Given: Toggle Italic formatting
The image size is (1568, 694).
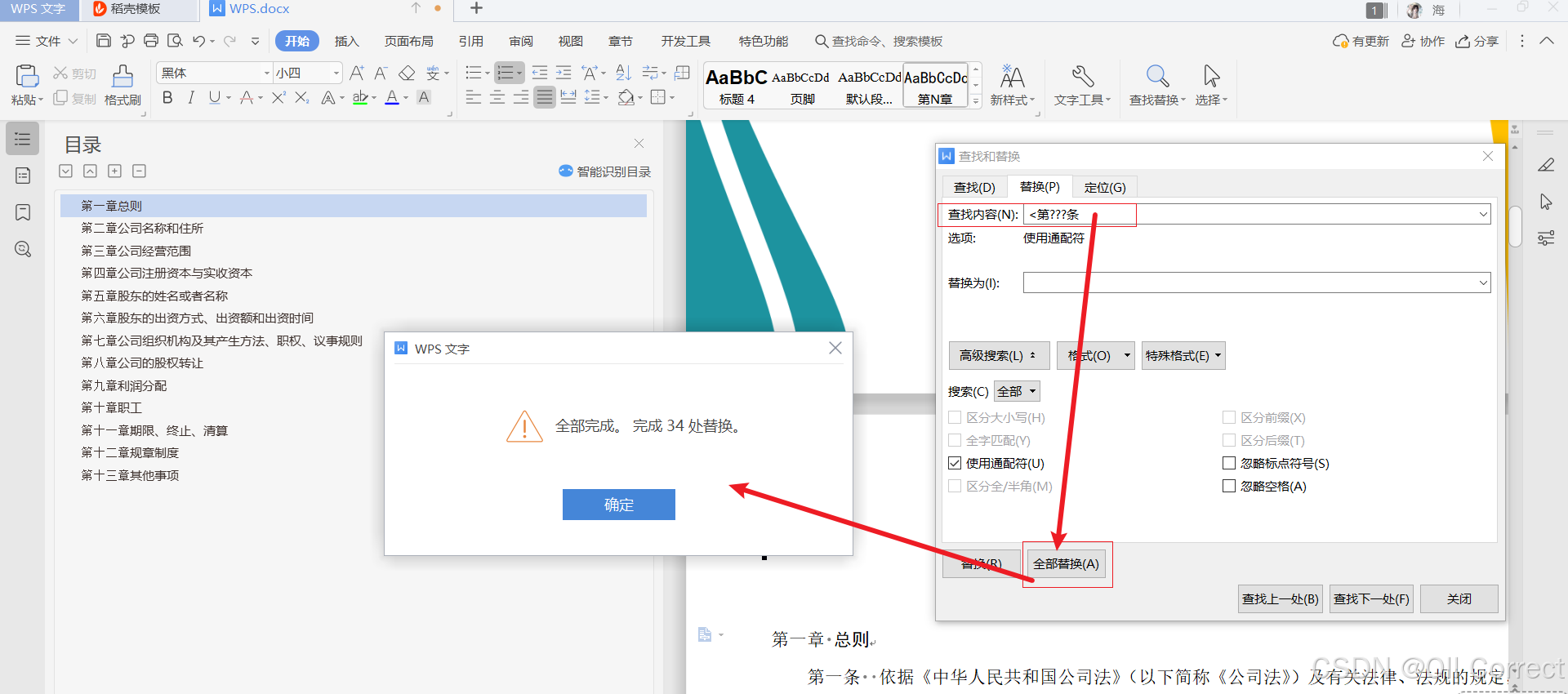Looking at the screenshot, I should [x=190, y=97].
